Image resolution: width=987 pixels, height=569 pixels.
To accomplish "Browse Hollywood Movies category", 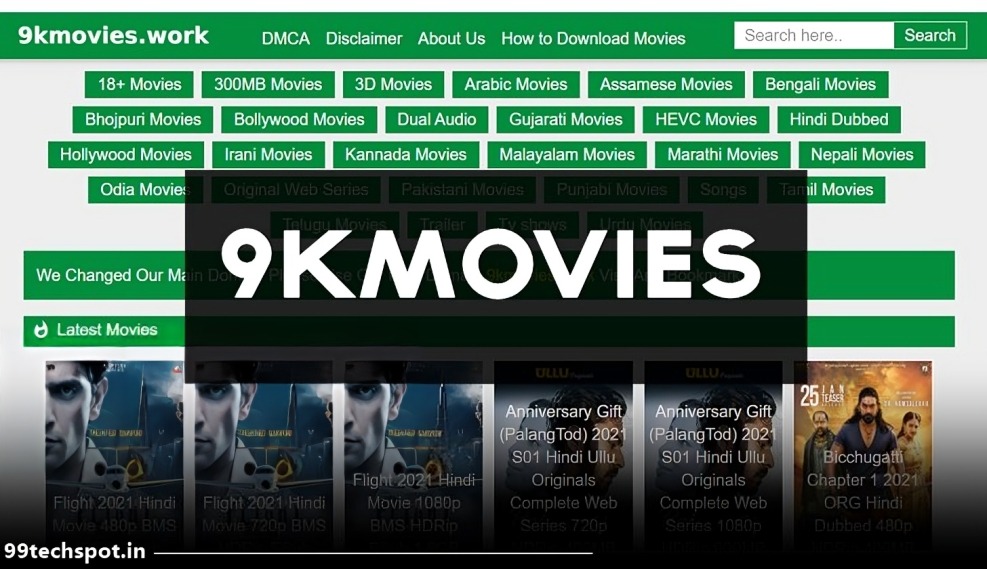I will (x=125, y=155).
